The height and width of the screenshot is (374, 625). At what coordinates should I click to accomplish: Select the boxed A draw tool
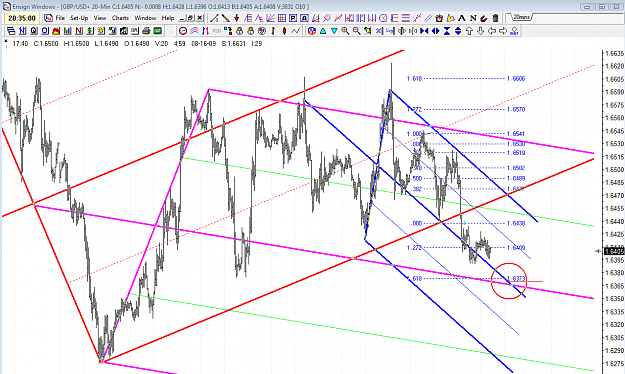click(304, 18)
